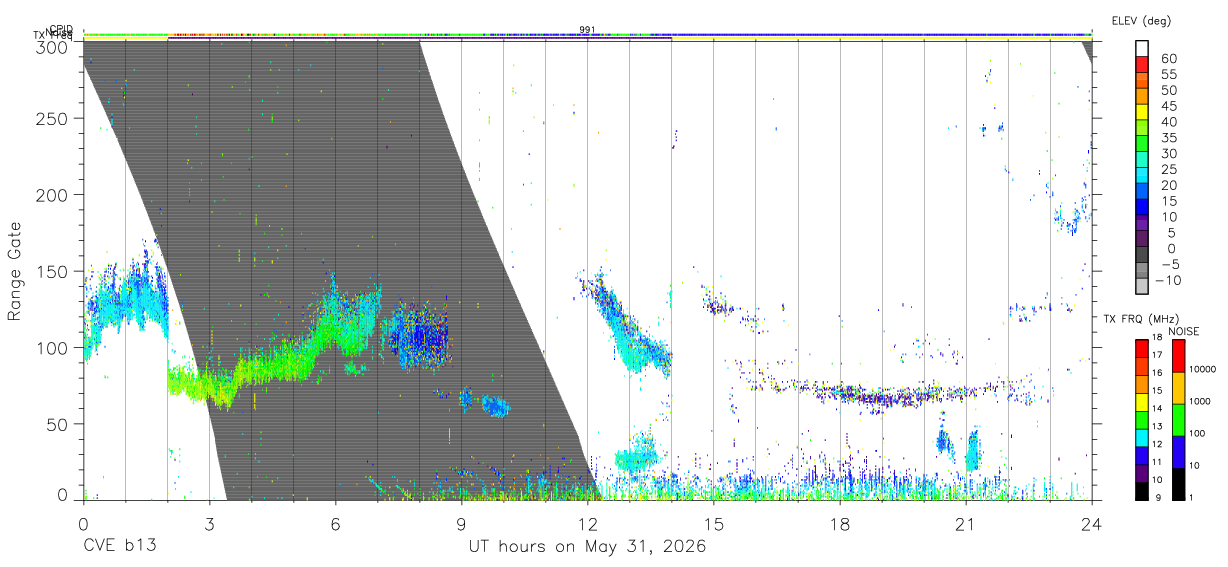Click the '1' value on the NOISE legend
This screenshot has height=567, width=1228.
(x=1191, y=497)
